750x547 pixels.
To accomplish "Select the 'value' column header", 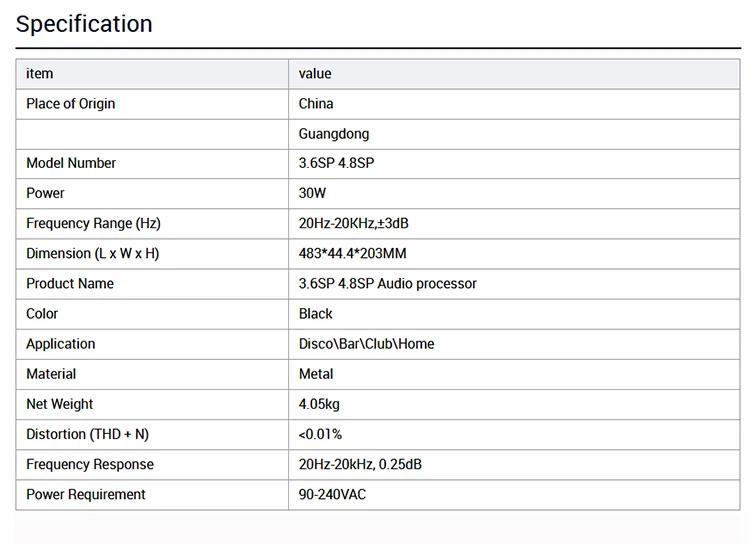I will pos(315,74).
